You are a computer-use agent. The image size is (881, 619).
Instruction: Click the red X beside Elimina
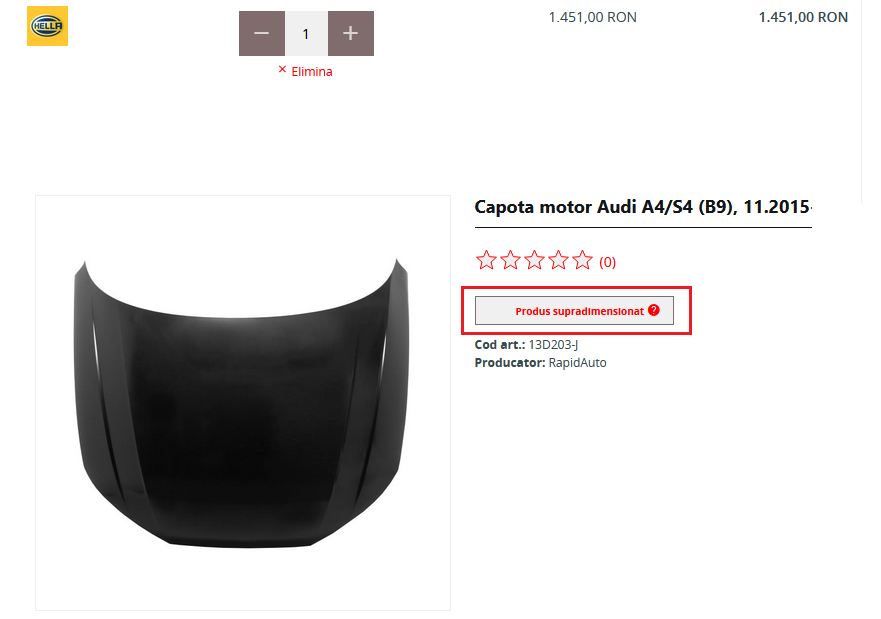click(x=282, y=70)
